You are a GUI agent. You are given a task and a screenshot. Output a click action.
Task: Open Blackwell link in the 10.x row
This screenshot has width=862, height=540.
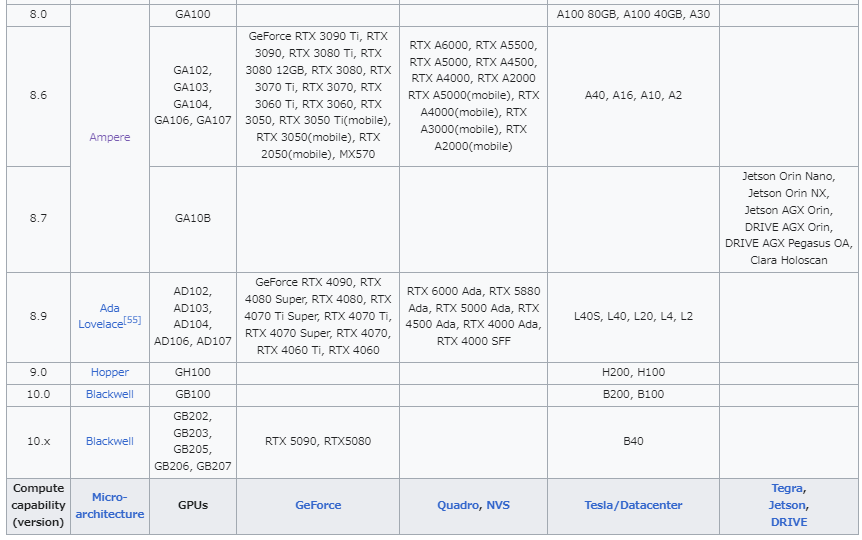[x=109, y=441]
